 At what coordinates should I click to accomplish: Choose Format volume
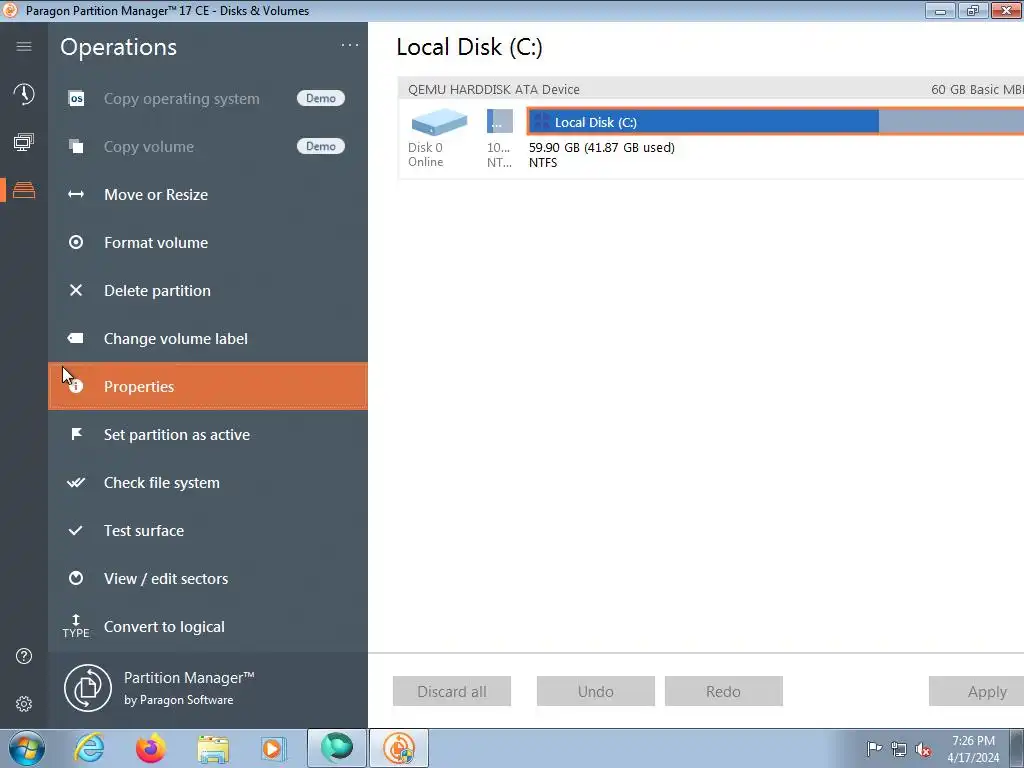(x=208, y=242)
